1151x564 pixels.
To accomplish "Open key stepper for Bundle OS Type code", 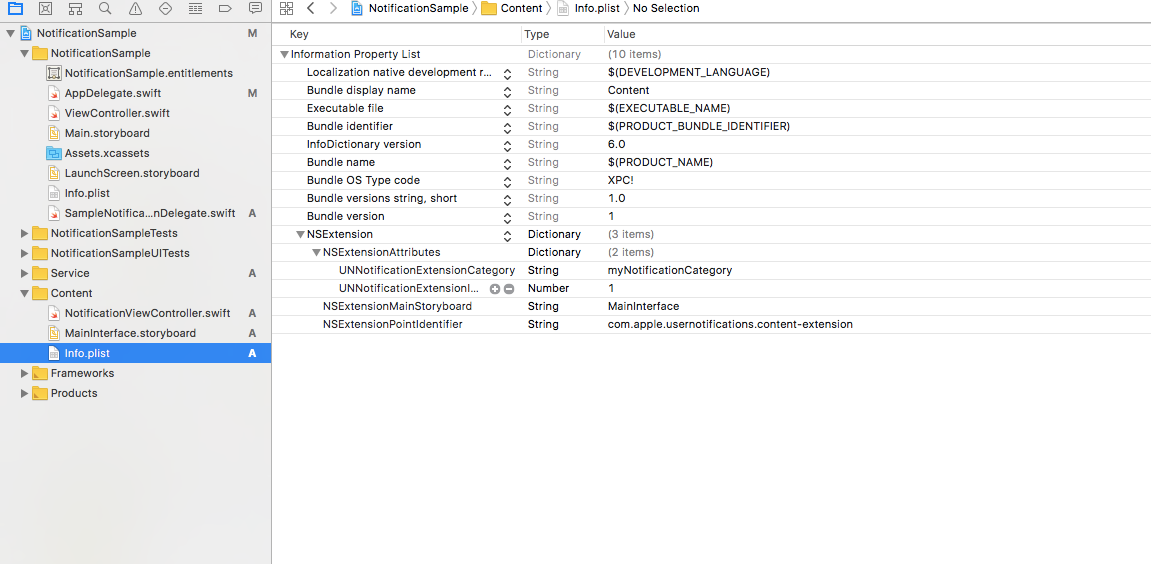I will click(x=507, y=181).
